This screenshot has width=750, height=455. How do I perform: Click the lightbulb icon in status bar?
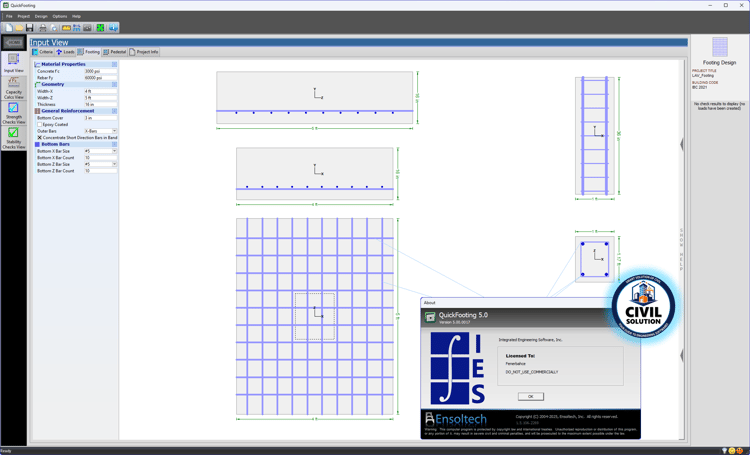pos(725,451)
